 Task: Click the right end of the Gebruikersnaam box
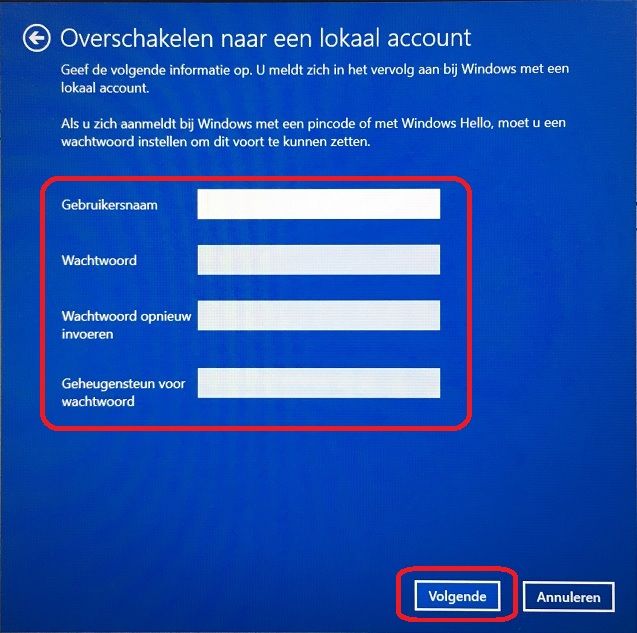pyautogui.click(x=434, y=204)
